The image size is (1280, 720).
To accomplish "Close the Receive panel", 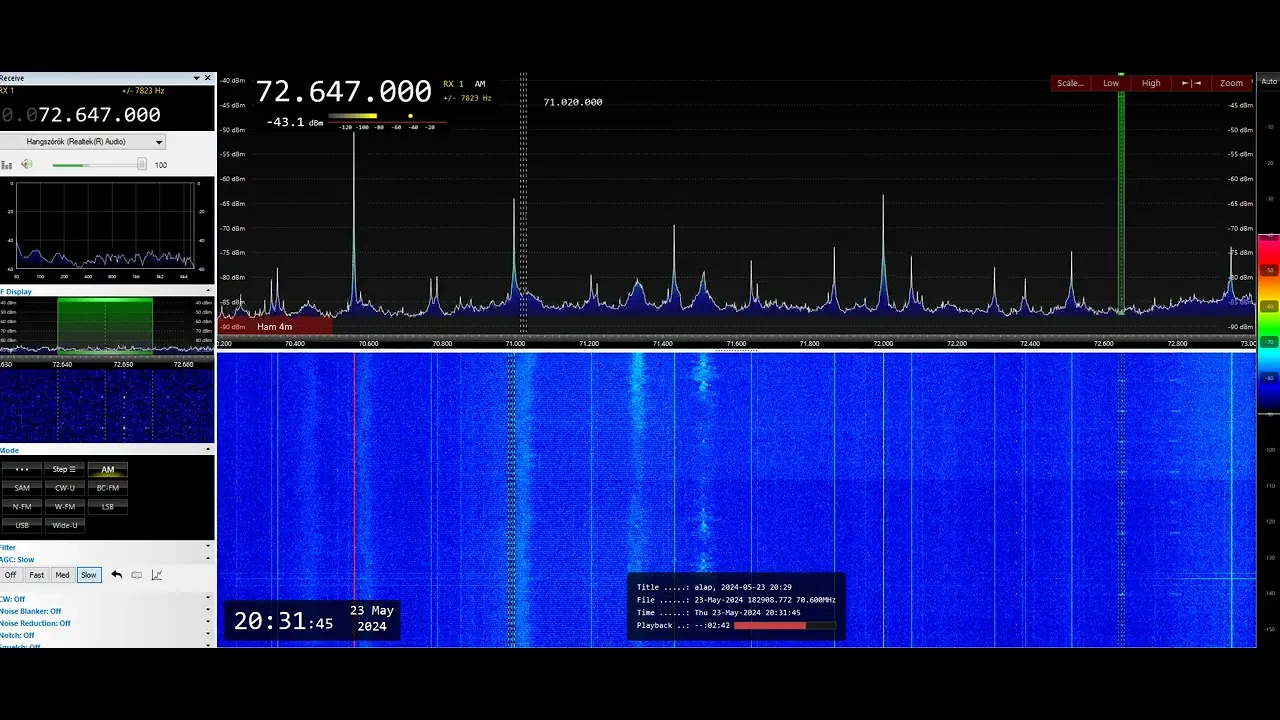I will (x=208, y=78).
